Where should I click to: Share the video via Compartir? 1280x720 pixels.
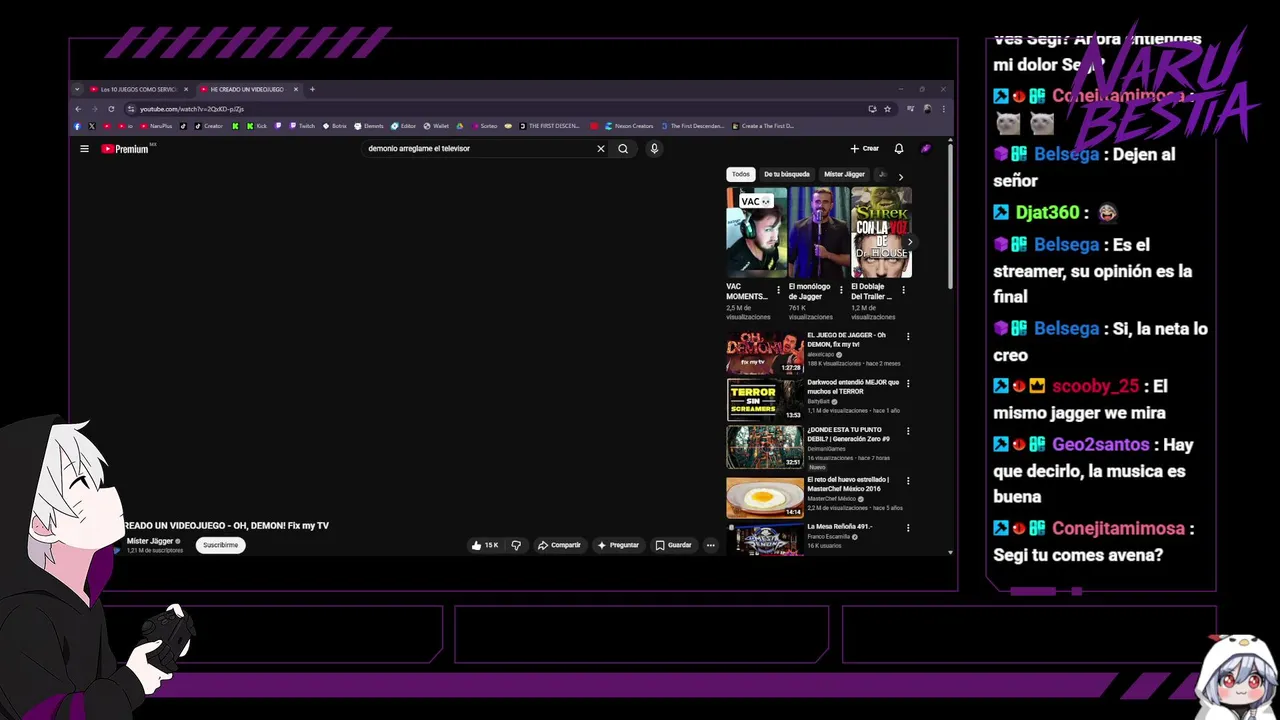(559, 545)
